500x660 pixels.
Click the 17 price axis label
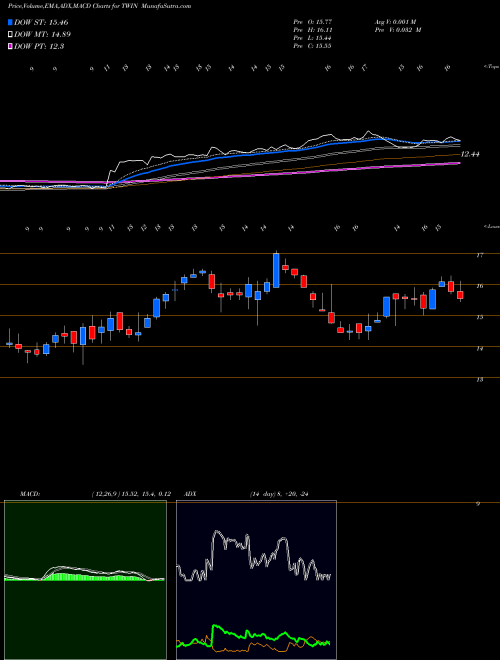[479, 255]
